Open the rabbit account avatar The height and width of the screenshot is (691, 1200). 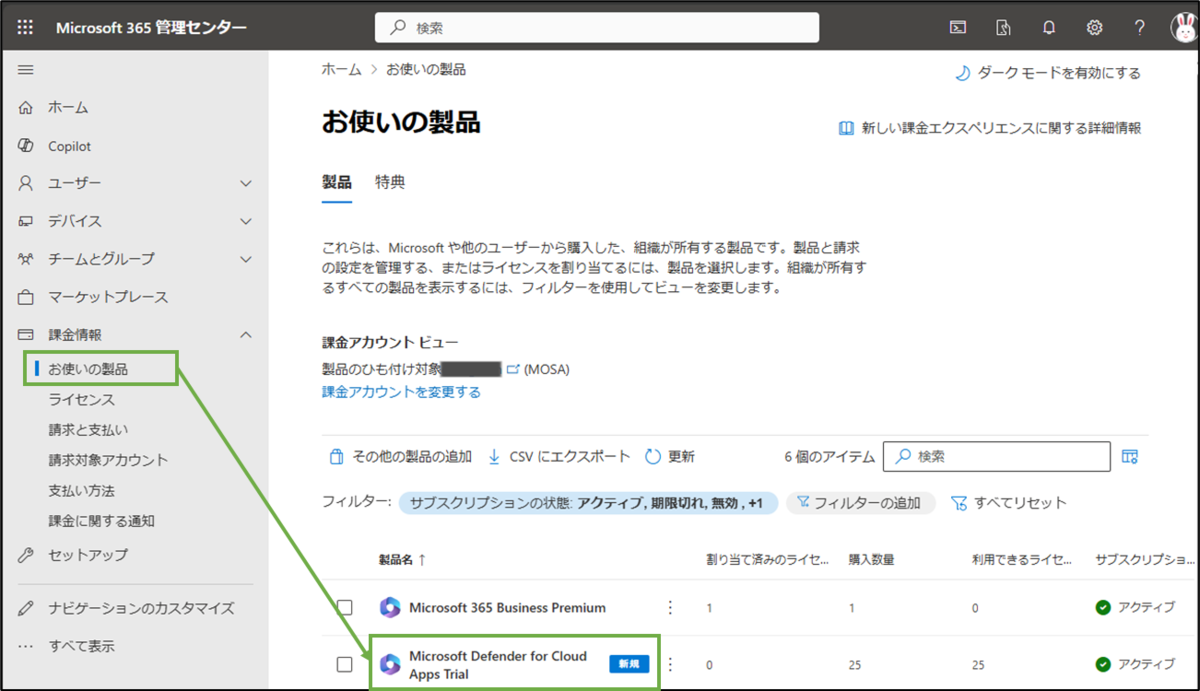pos(1184,28)
